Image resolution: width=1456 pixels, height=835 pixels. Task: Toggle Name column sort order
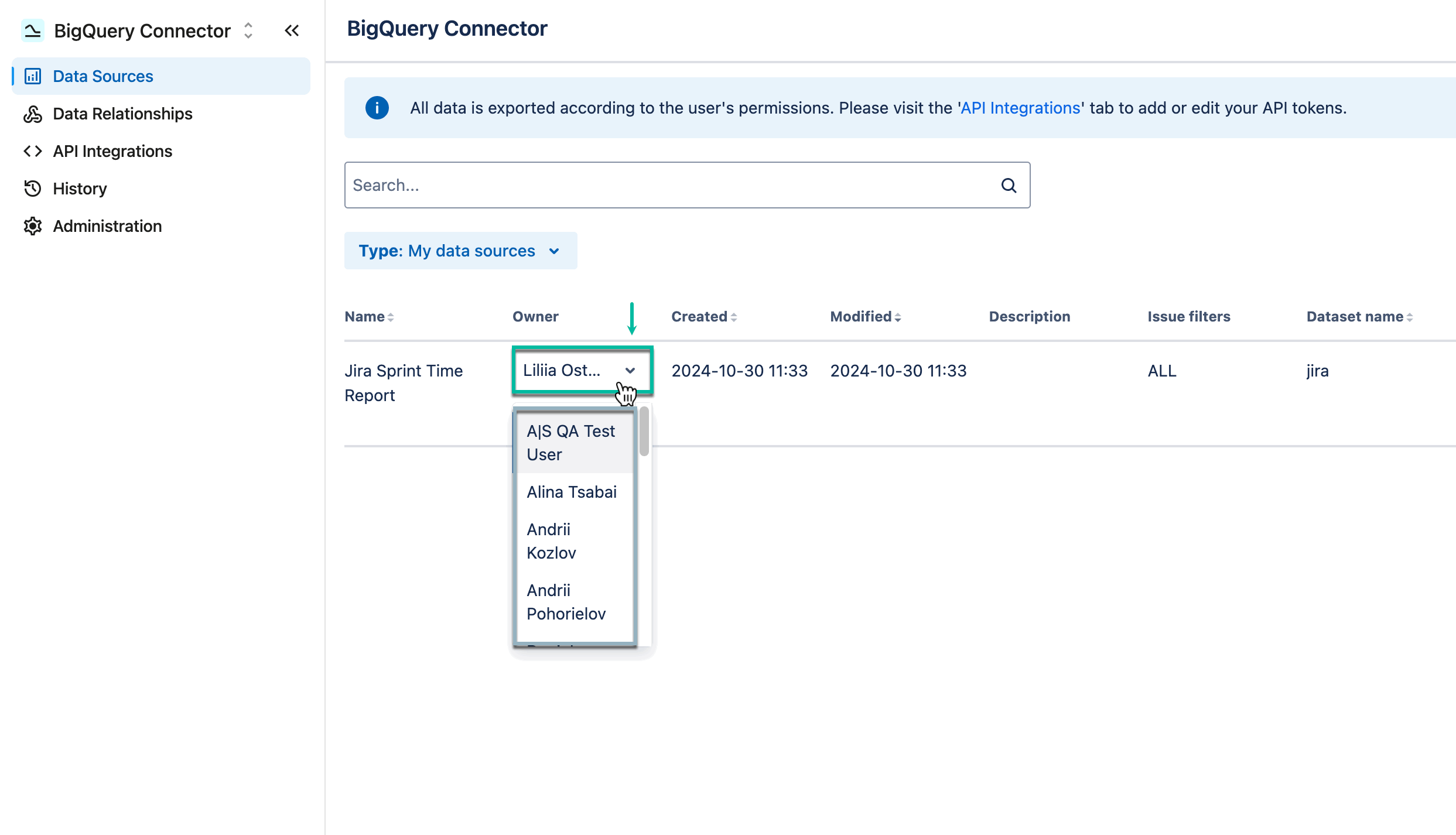point(390,316)
